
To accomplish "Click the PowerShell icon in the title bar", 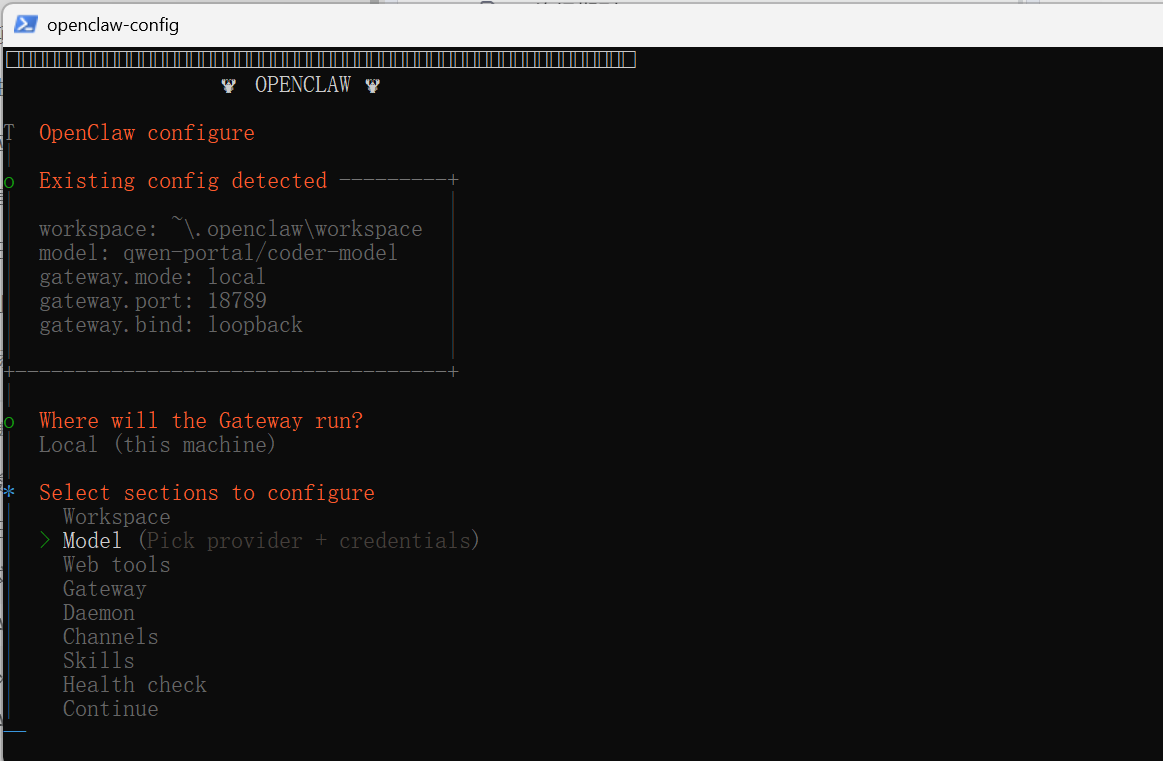I will click(26, 24).
